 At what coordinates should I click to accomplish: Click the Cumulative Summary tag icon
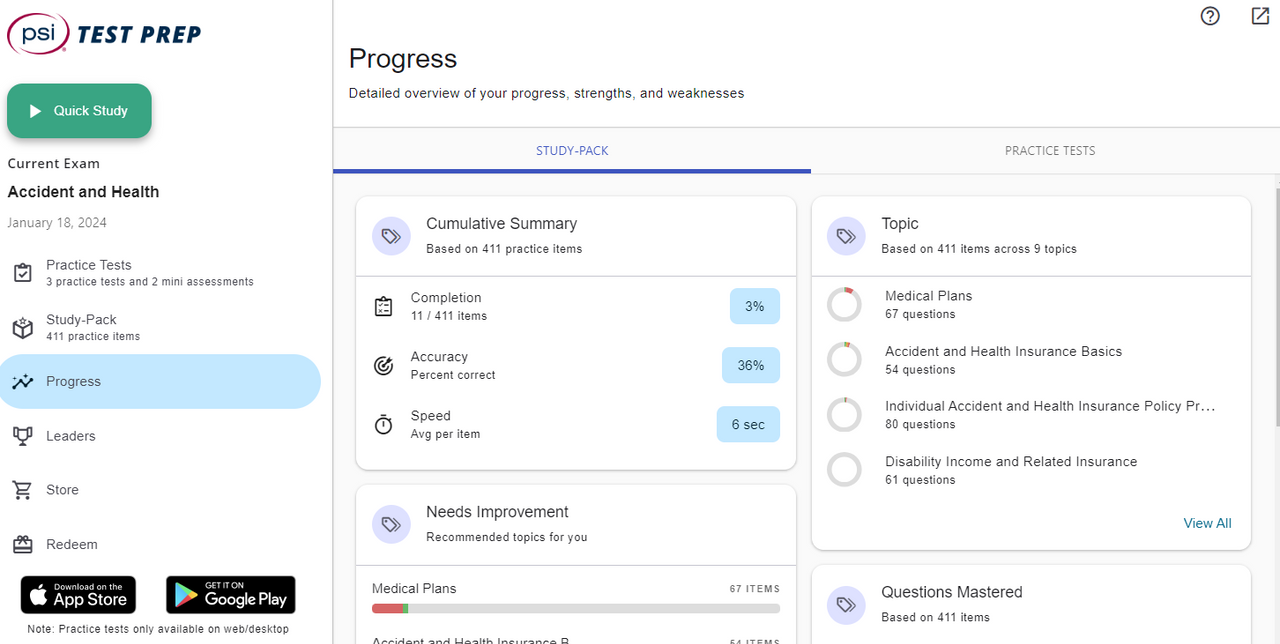[391, 236]
